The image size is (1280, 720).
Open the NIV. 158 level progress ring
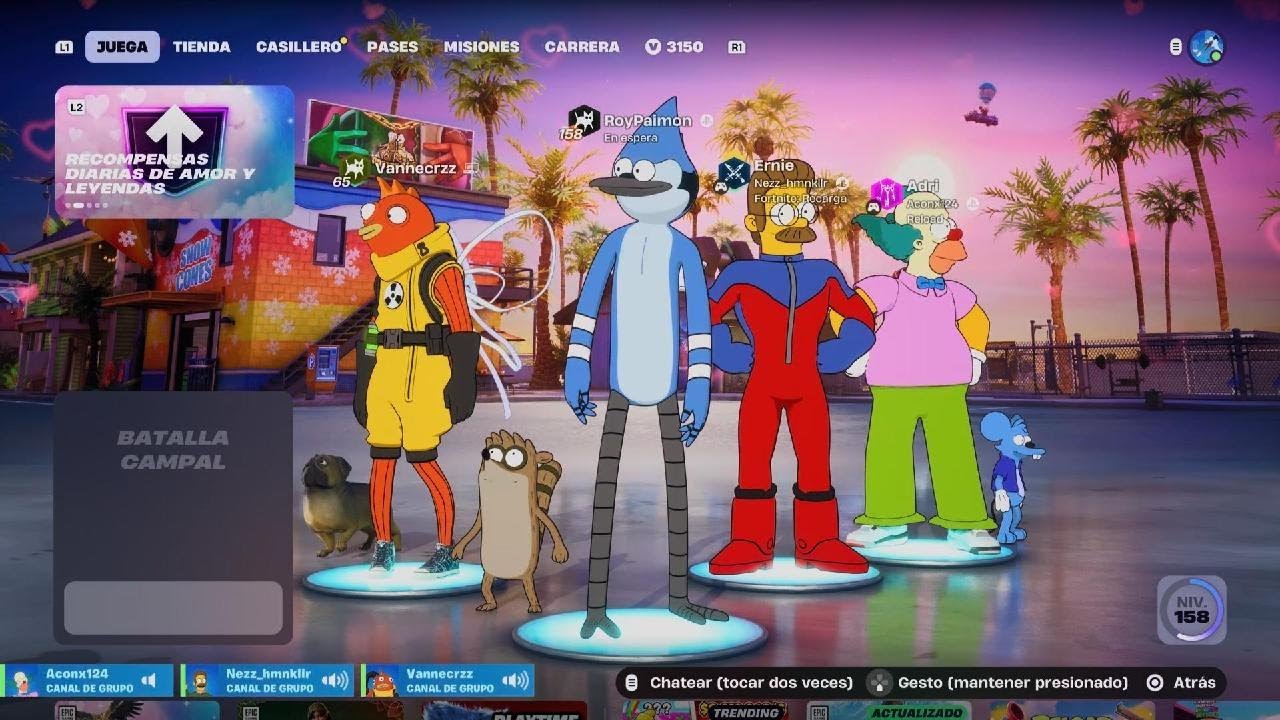click(1191, 610)
